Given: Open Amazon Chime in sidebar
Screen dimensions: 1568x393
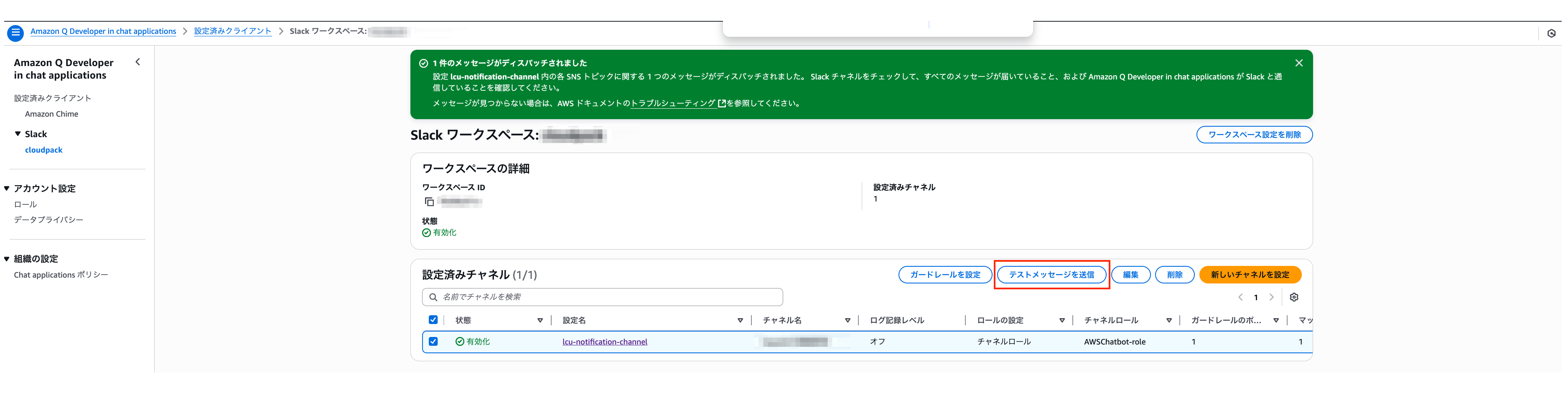Looking at the screenshot, I should 52,114.
